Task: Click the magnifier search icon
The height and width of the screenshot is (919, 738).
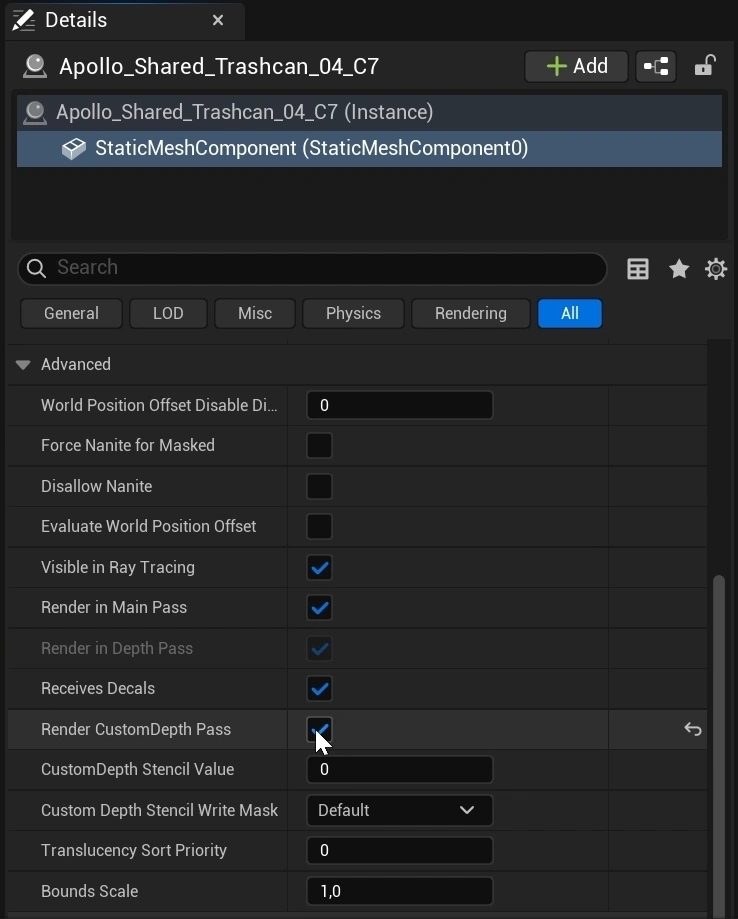Action: pos(36,268)
